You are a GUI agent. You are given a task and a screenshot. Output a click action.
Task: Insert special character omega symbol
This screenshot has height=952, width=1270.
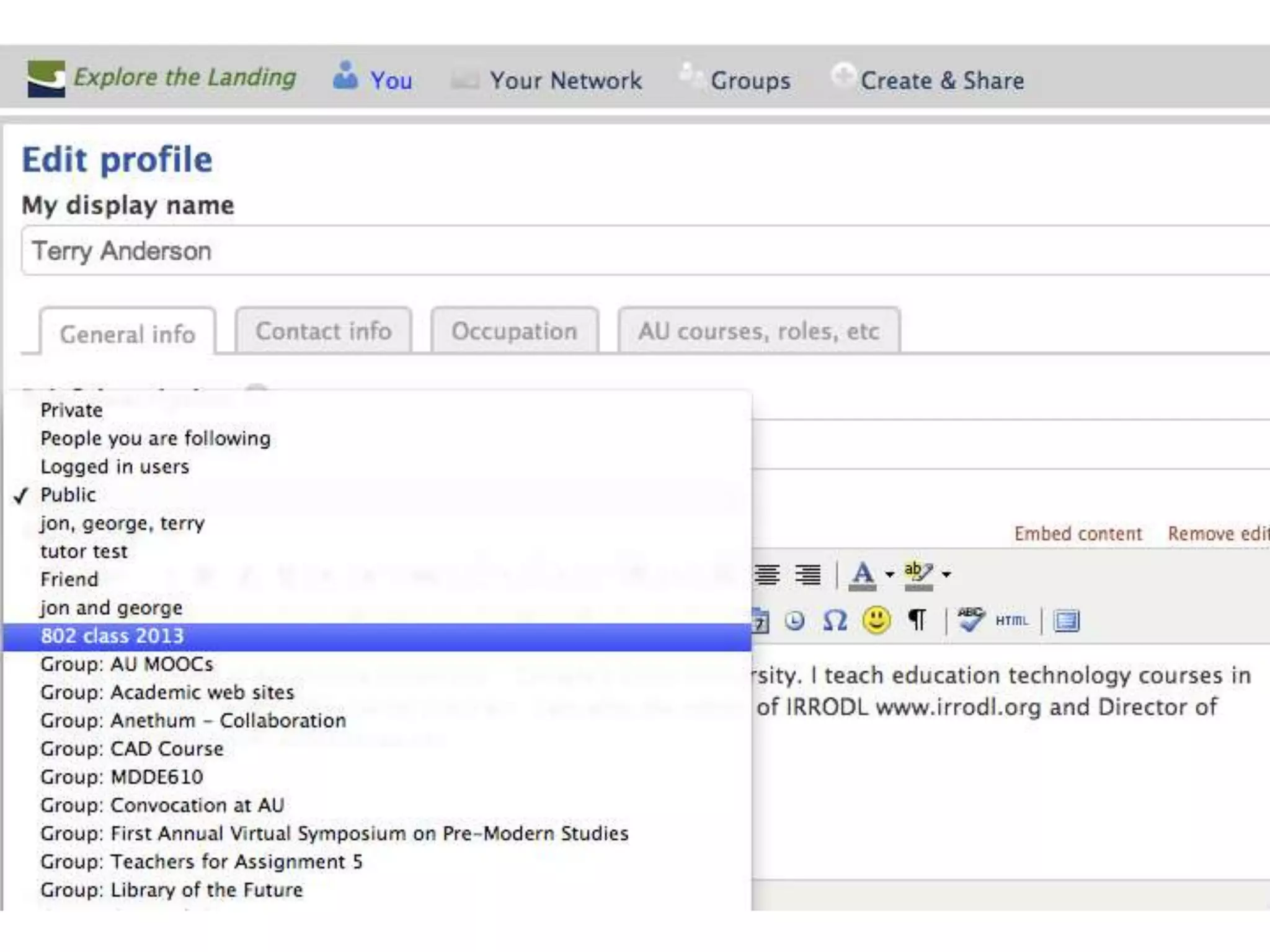835,620
